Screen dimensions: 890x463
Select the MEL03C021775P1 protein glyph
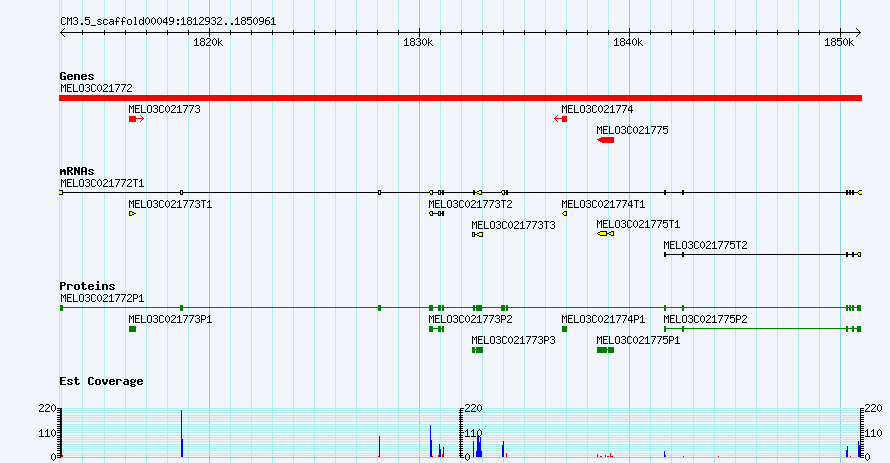(x=605, y=350)
